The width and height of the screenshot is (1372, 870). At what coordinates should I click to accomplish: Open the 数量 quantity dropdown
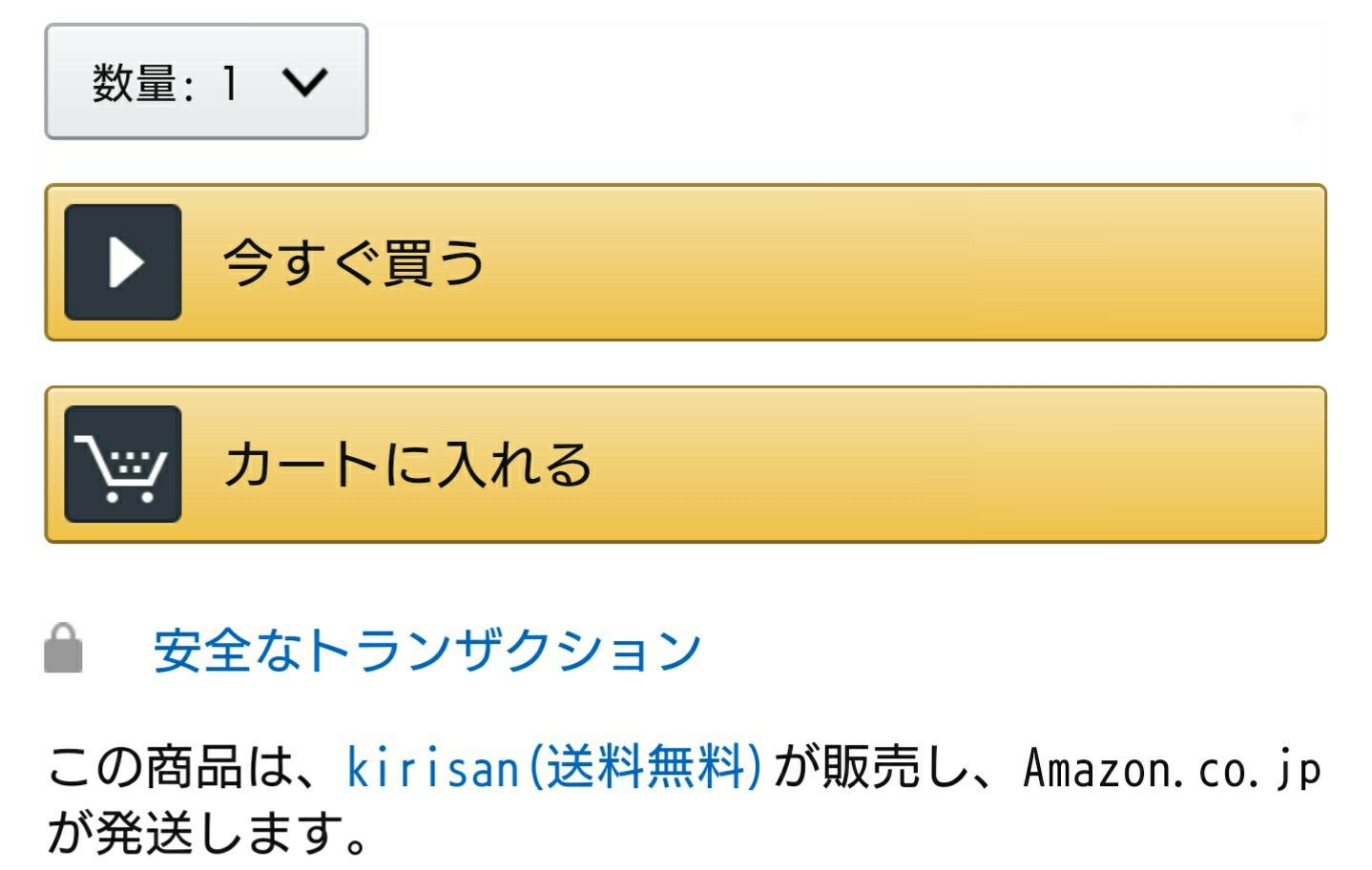[x=206, y=82]
